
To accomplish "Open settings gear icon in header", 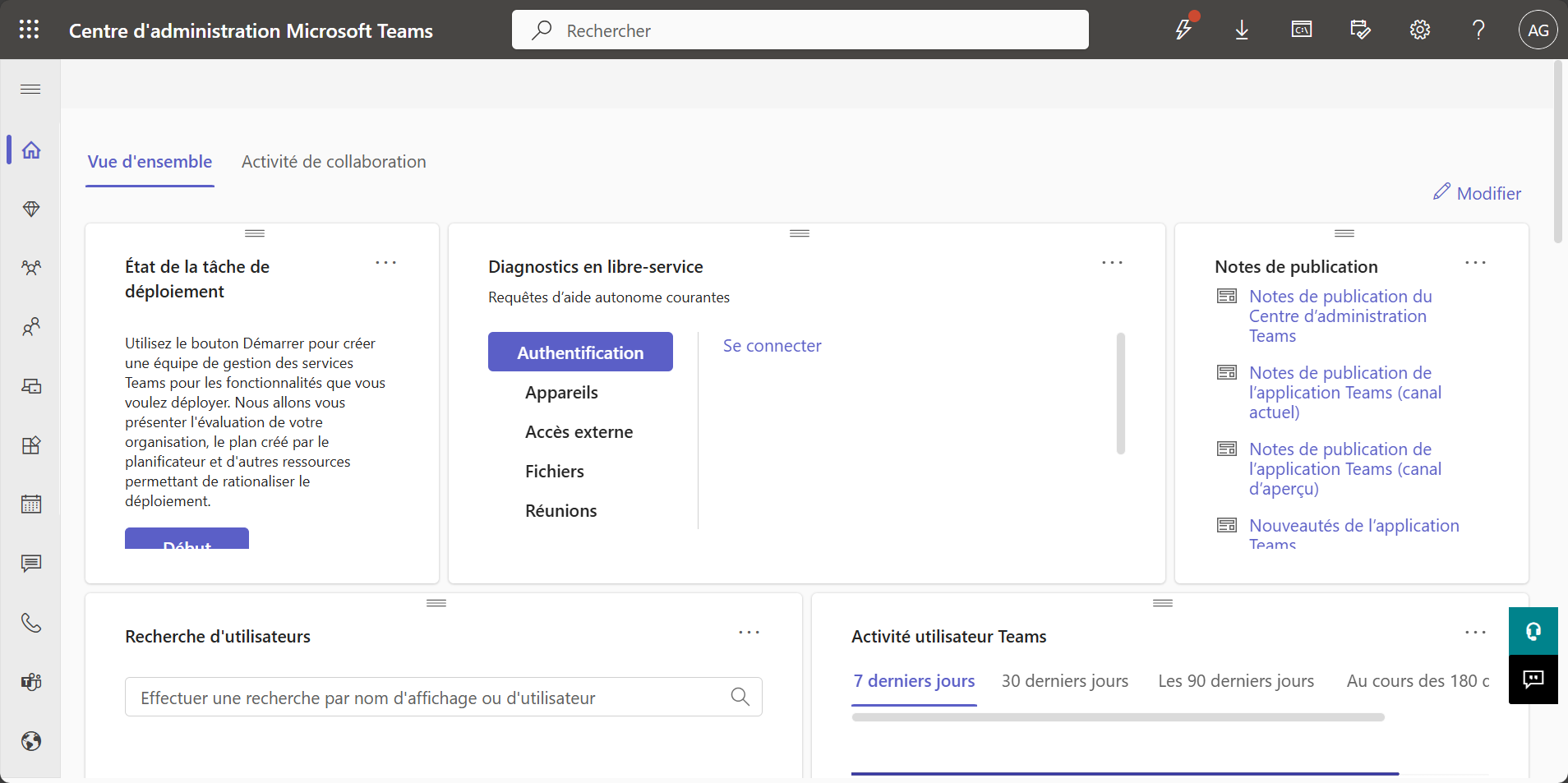I will tap(1419, 30).
